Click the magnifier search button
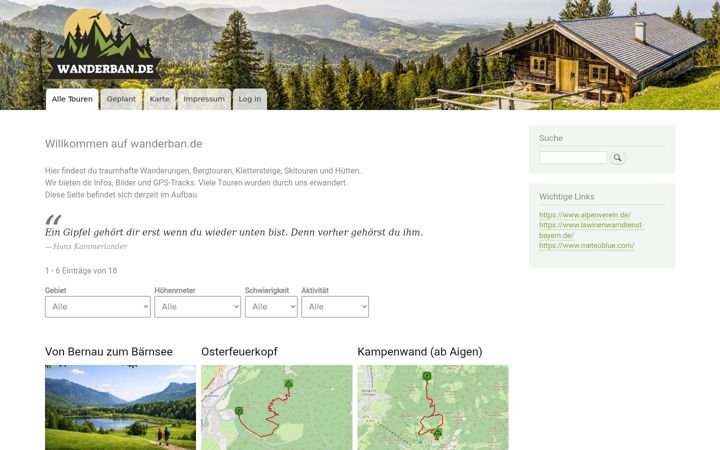The image size is (720, 450). click(618, 158)
